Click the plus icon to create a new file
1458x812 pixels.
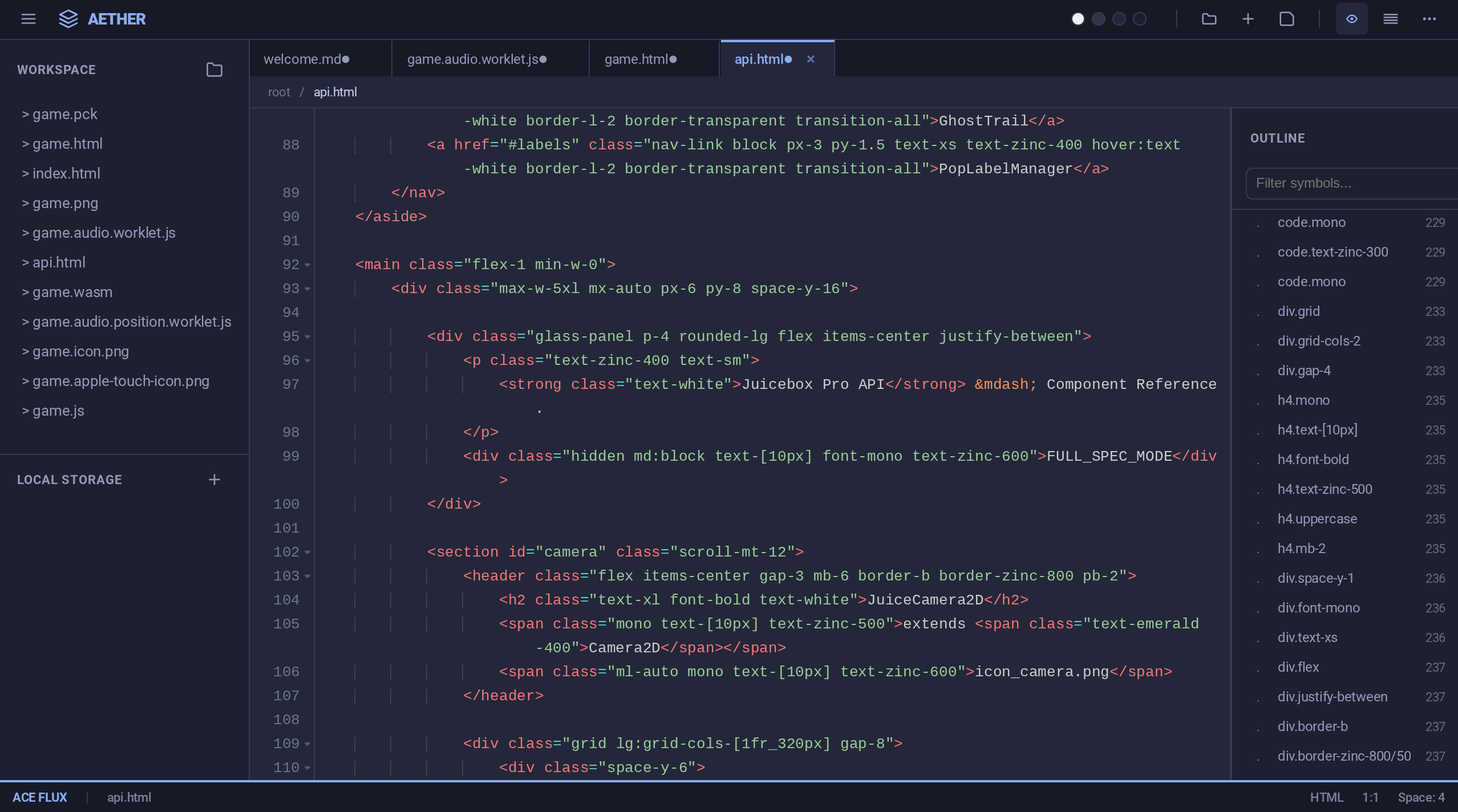coord(1248,19)
